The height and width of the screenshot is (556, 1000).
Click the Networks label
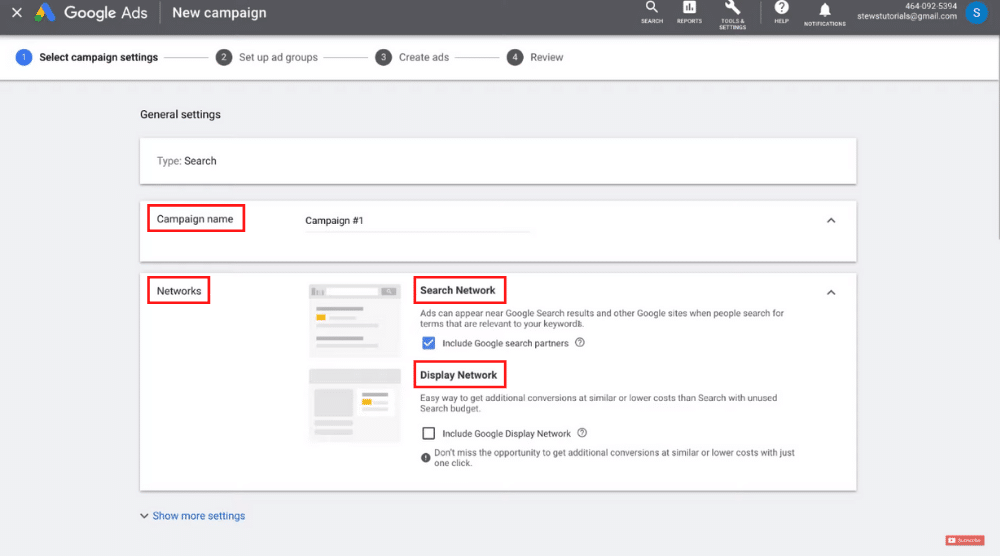click(x=179, y=291)
